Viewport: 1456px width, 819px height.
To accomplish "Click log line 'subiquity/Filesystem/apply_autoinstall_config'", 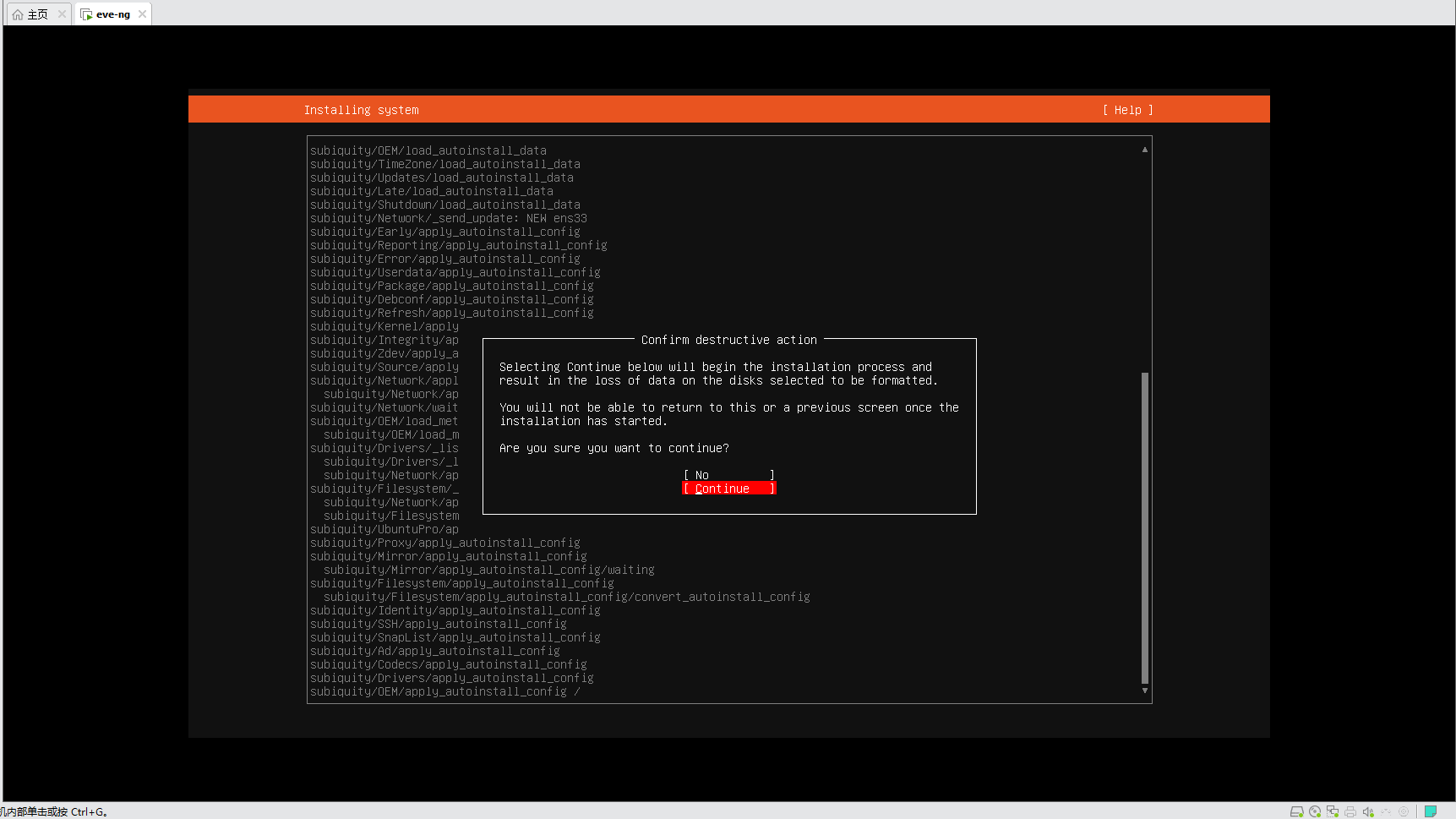I will click(462, 583).
